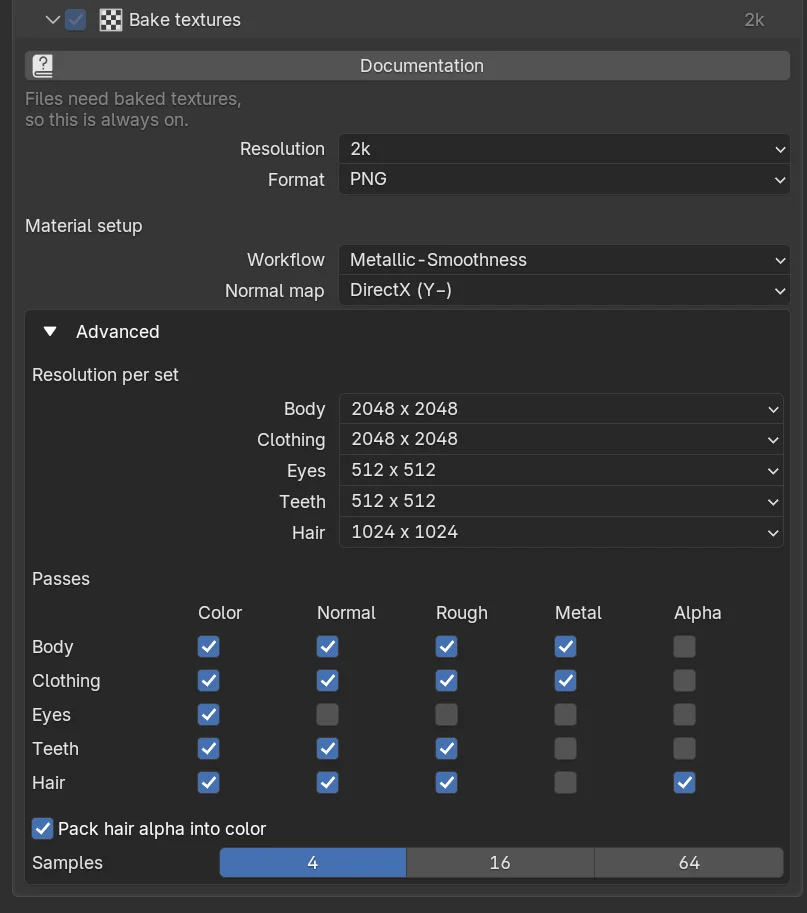Open the Format dropdown showing PNG
The width and height of the screenshot is (807, 913).
click(564, 179)
